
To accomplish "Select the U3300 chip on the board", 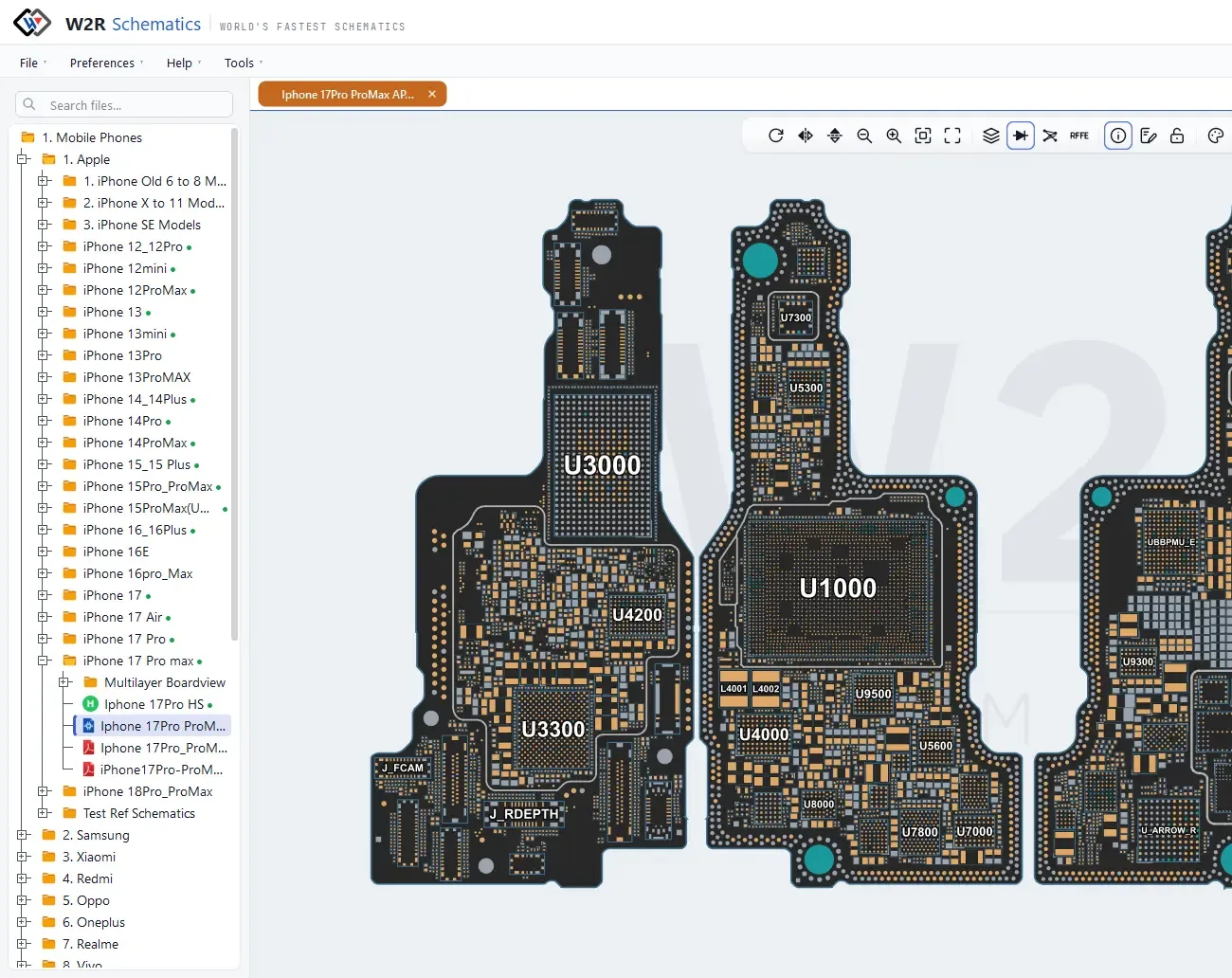I will [553, 729].
